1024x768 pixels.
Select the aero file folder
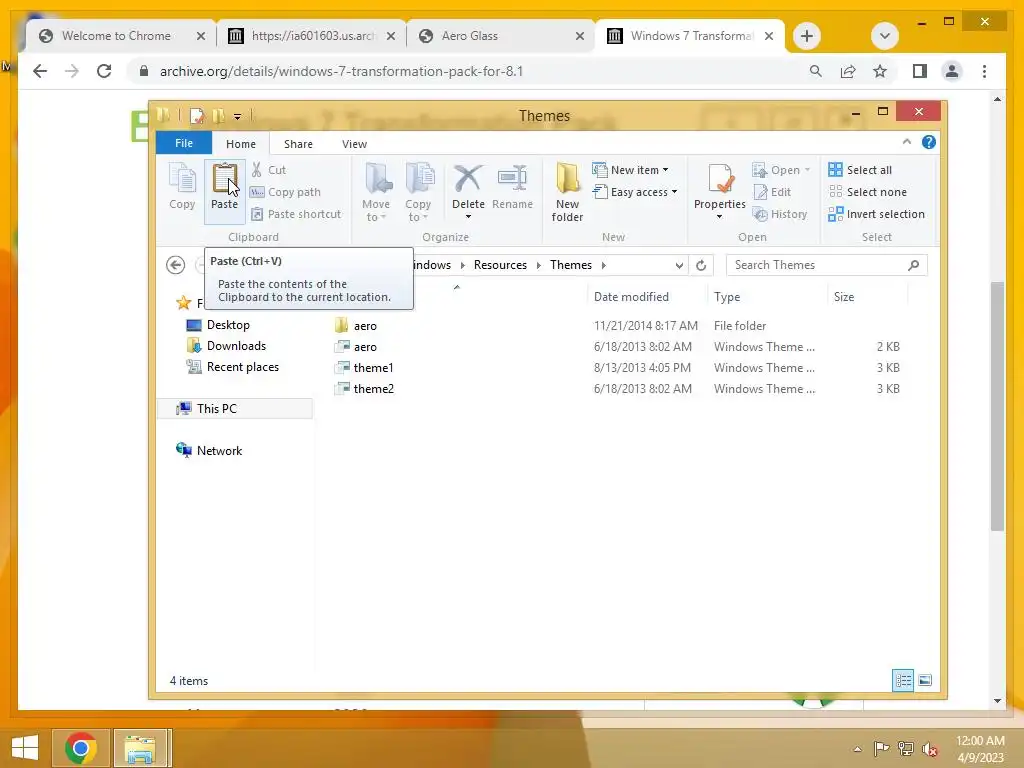tap(365, 325)
